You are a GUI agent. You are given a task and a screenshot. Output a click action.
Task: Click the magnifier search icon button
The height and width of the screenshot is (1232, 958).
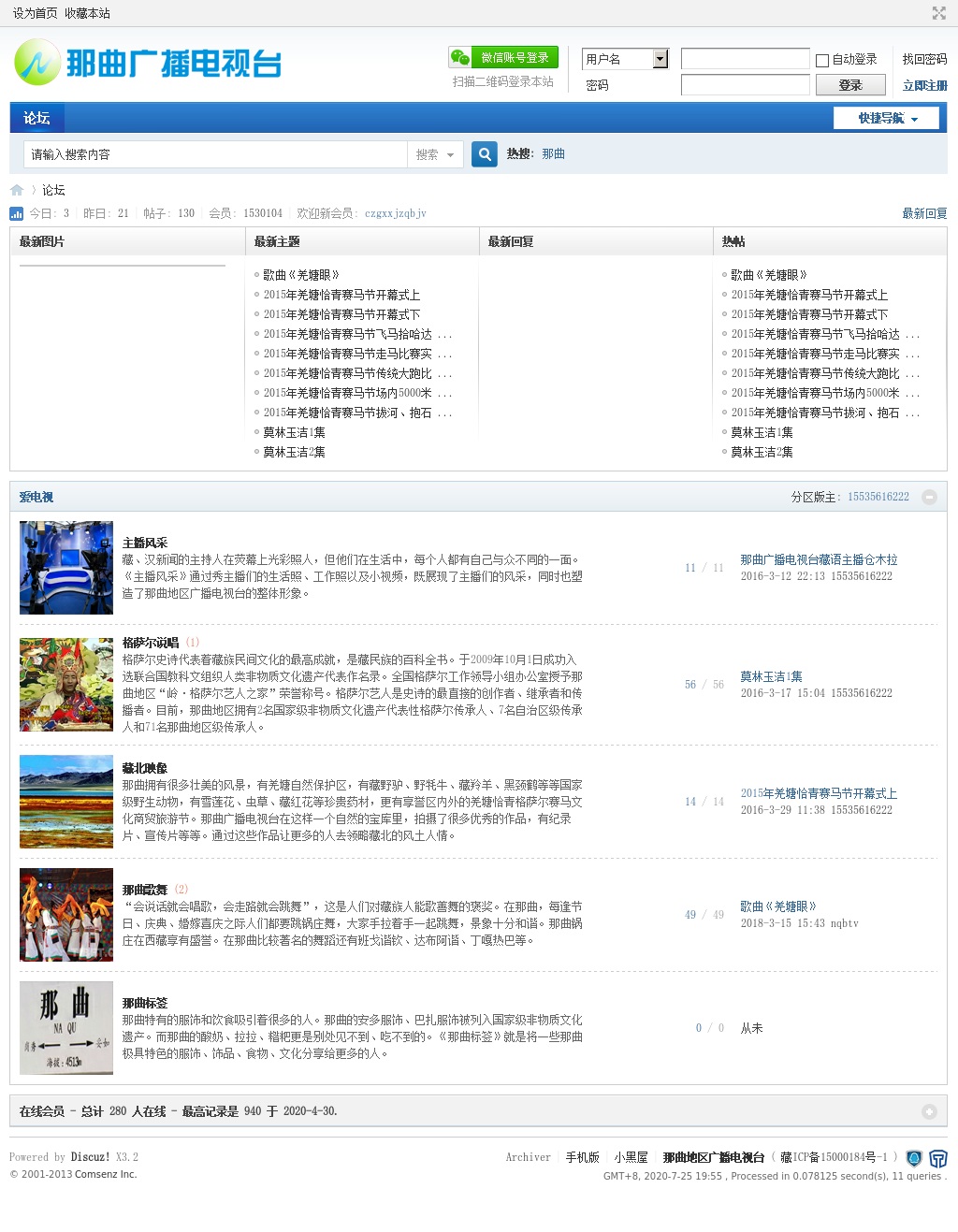pos(484,154)
